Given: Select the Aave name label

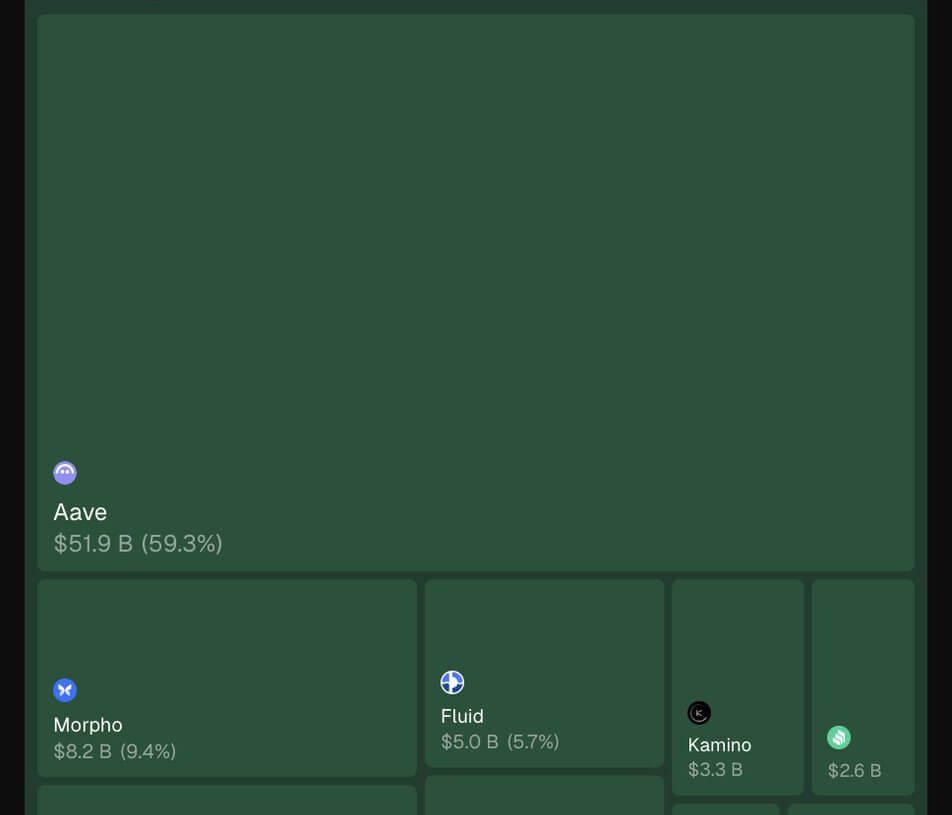Looking at the screenshot, I should pyautogui.click(x=80, y=512).
